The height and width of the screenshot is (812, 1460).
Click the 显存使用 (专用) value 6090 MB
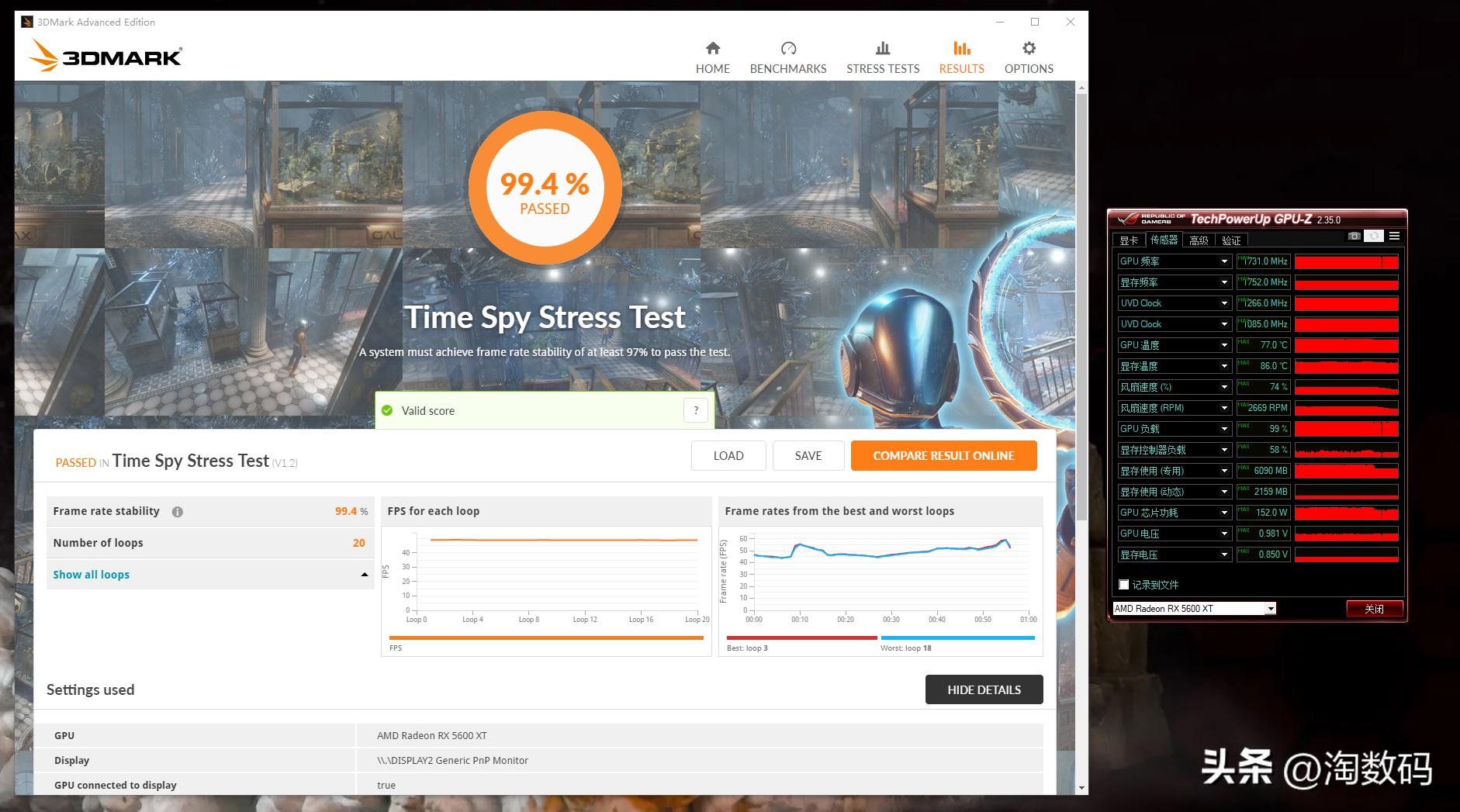1263,471
